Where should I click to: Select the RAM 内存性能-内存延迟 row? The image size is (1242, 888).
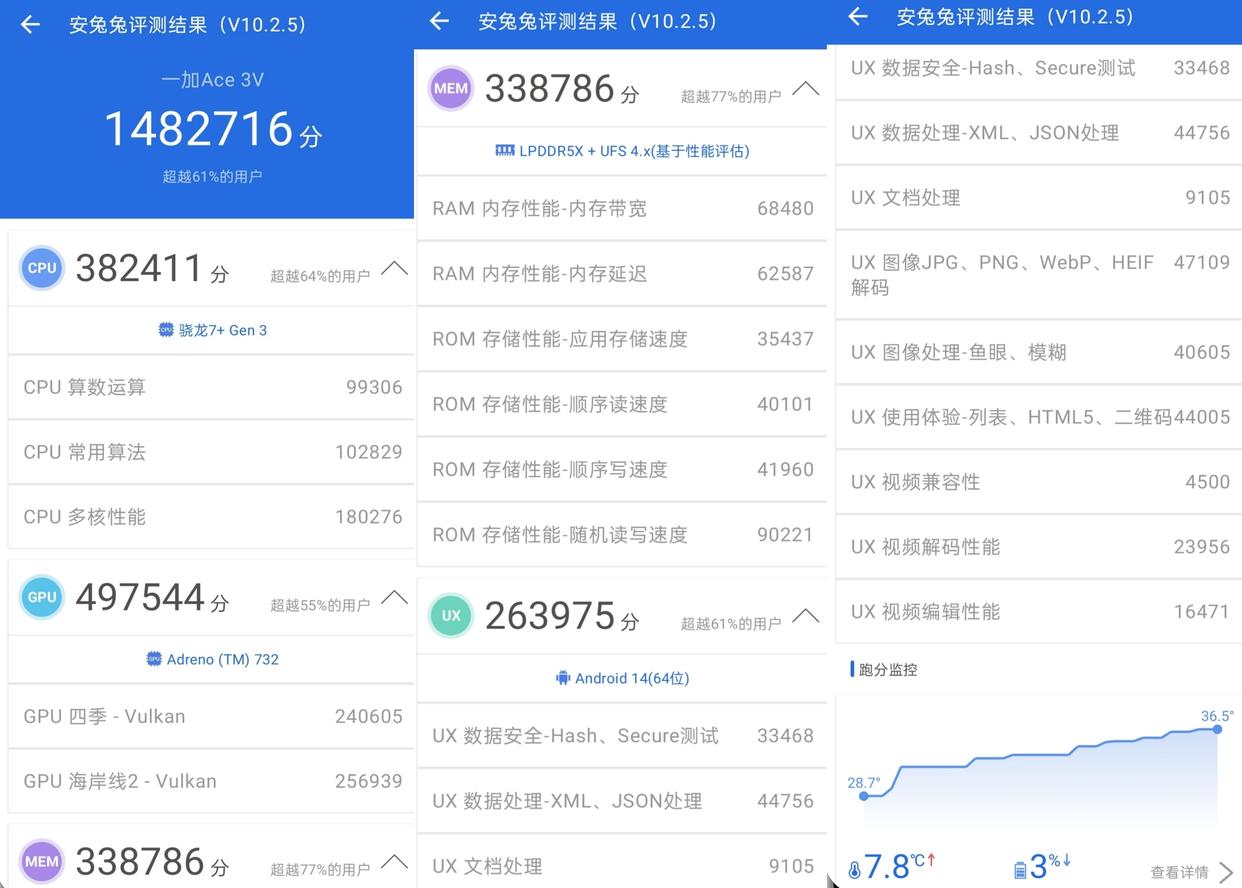point(622,273)
